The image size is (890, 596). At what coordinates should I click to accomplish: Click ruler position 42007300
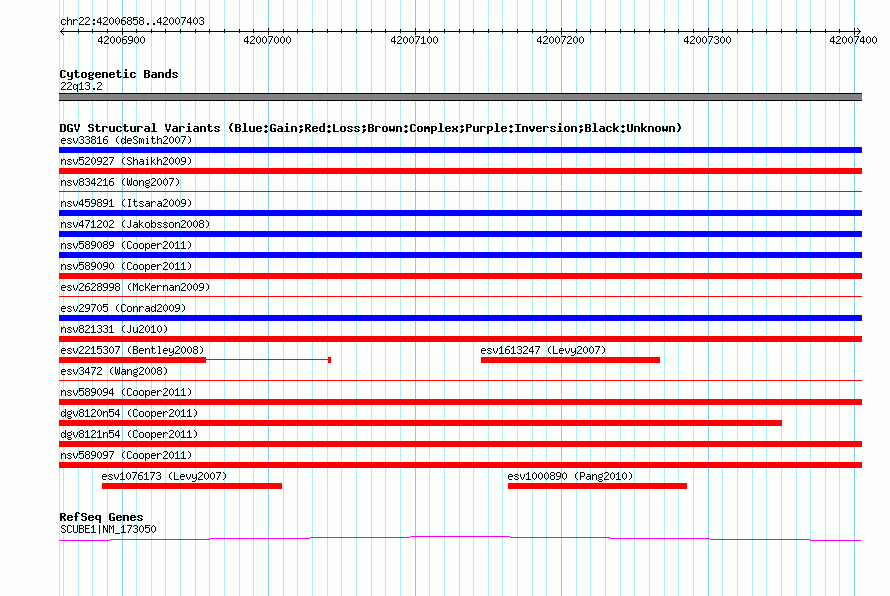[x=707, y=40]
